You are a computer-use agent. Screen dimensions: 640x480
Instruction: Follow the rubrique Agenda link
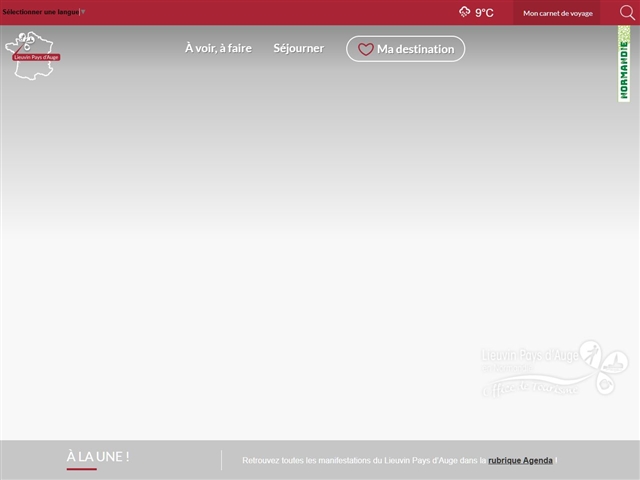[521, 460]
